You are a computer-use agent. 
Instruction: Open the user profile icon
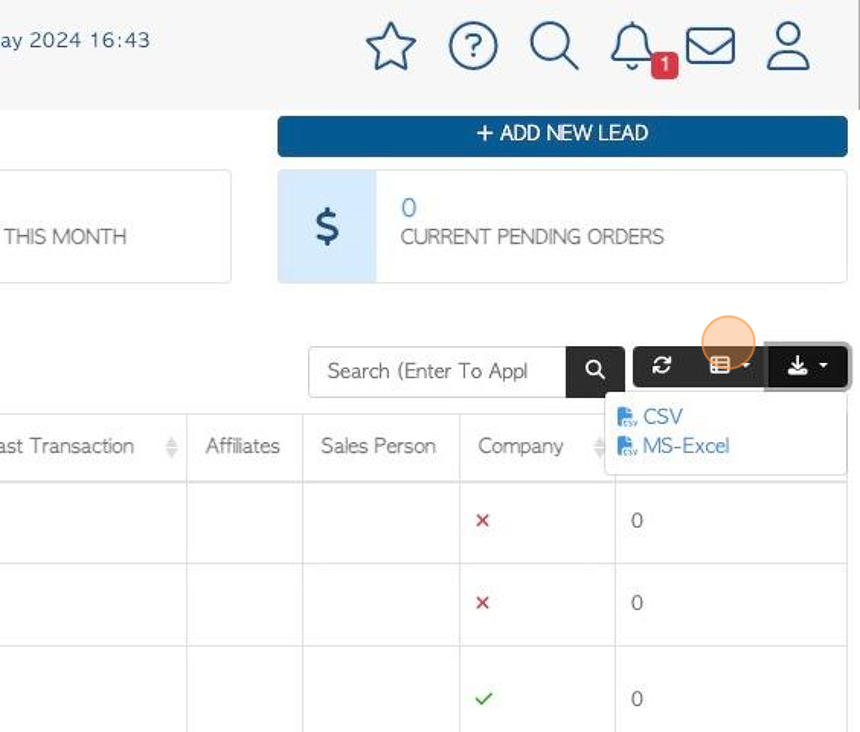coord(788,46)
